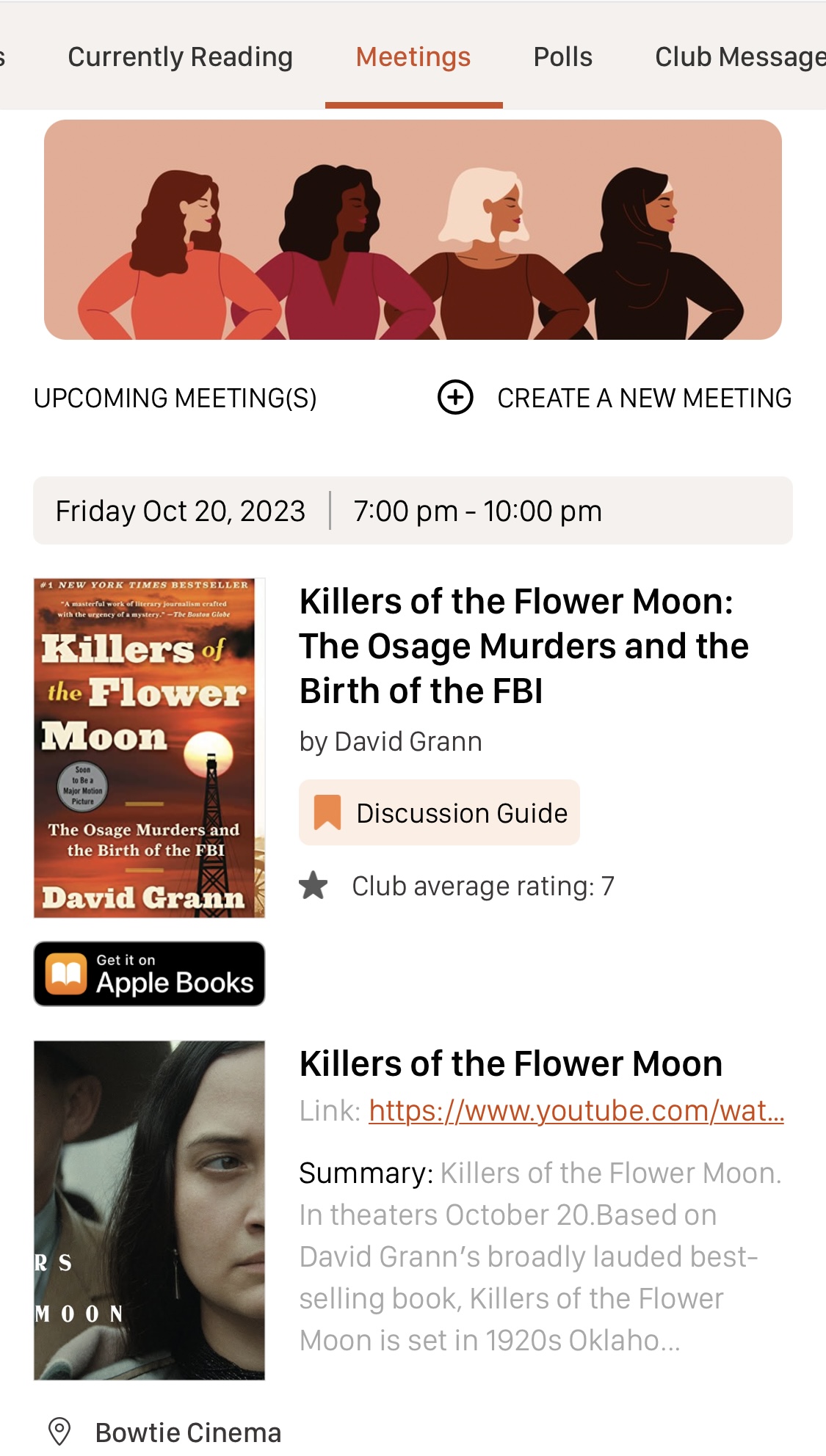Tap the Apple Books app icon
This screenshot has width=826, height=1456.
click(66, 974)
